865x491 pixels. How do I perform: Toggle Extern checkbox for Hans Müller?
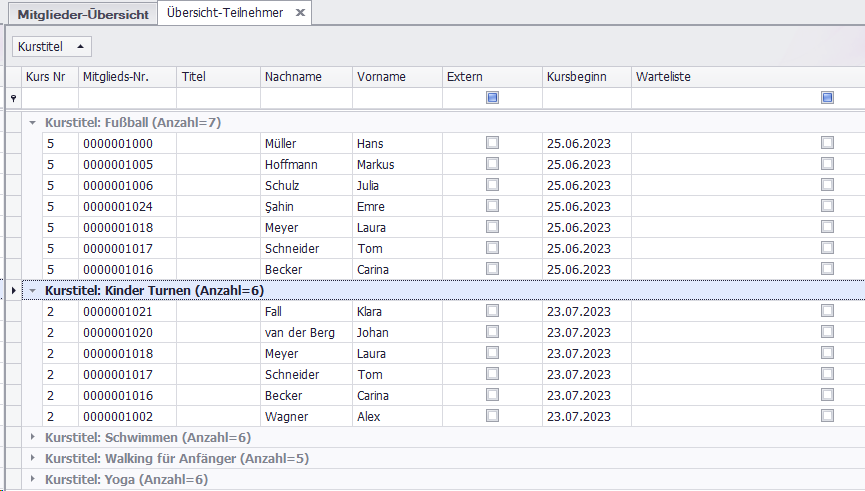[492, 143]
